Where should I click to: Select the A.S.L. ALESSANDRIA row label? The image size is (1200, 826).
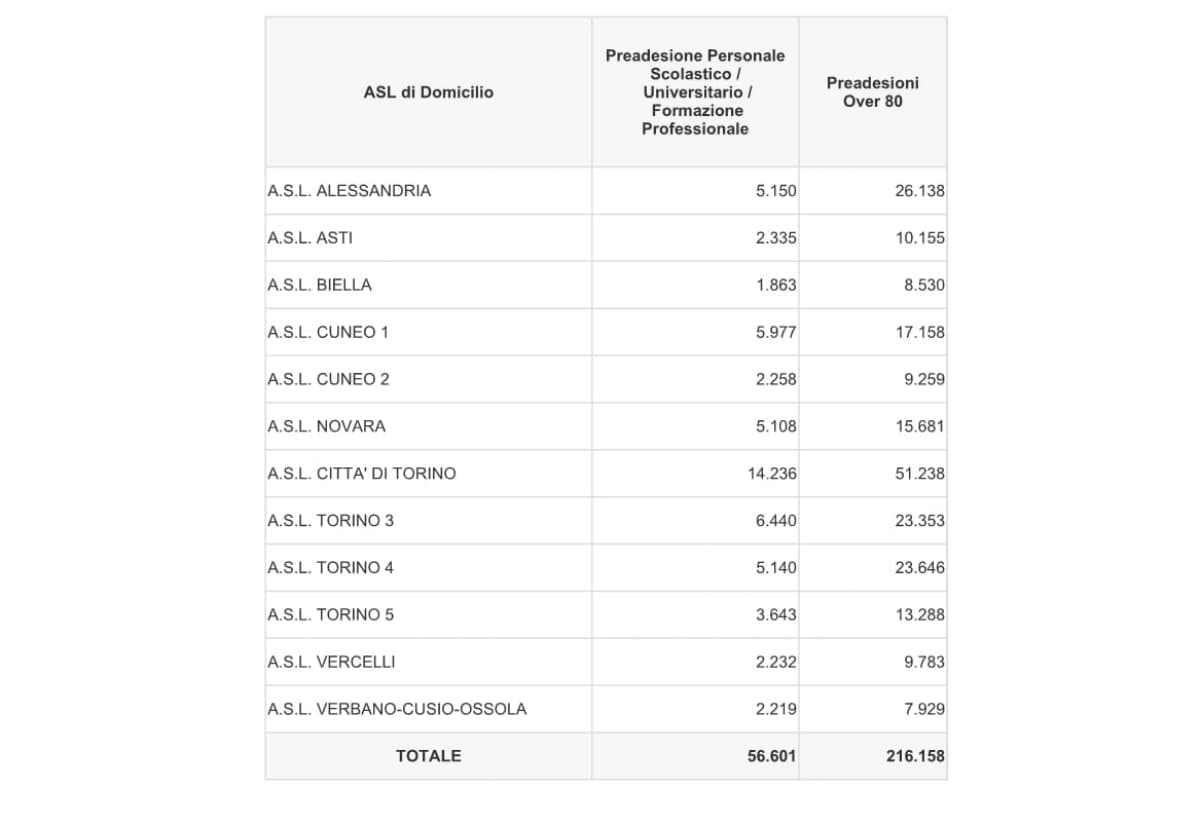(x=349, y=190)
